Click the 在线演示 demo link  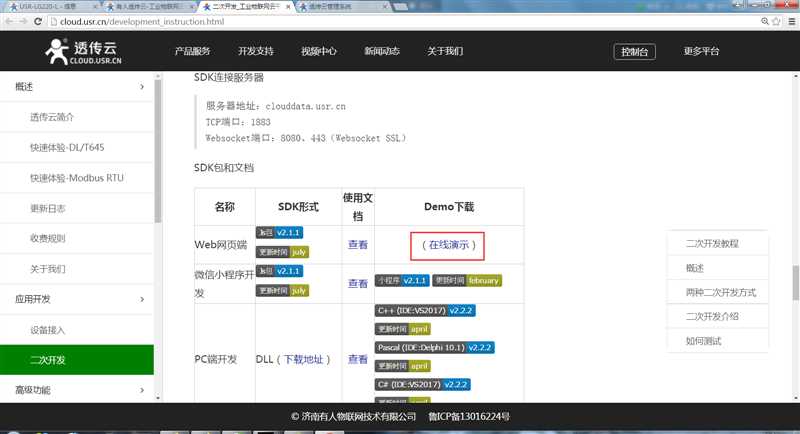click(448, 245)
